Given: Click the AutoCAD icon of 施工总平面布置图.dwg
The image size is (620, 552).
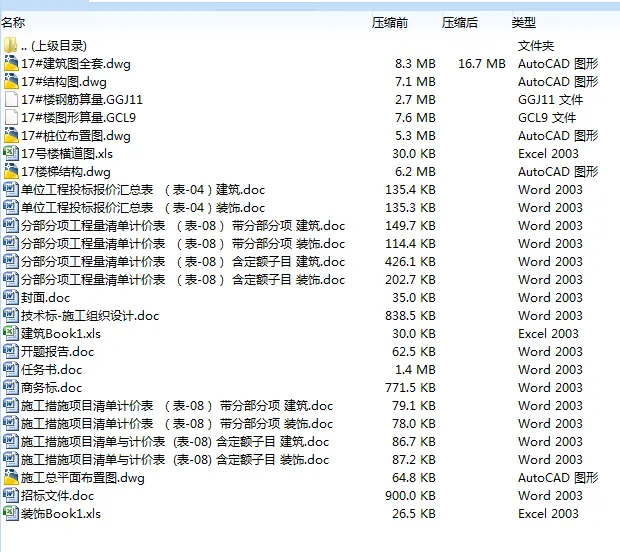Looking at the screenshot, I should [11, 478].
